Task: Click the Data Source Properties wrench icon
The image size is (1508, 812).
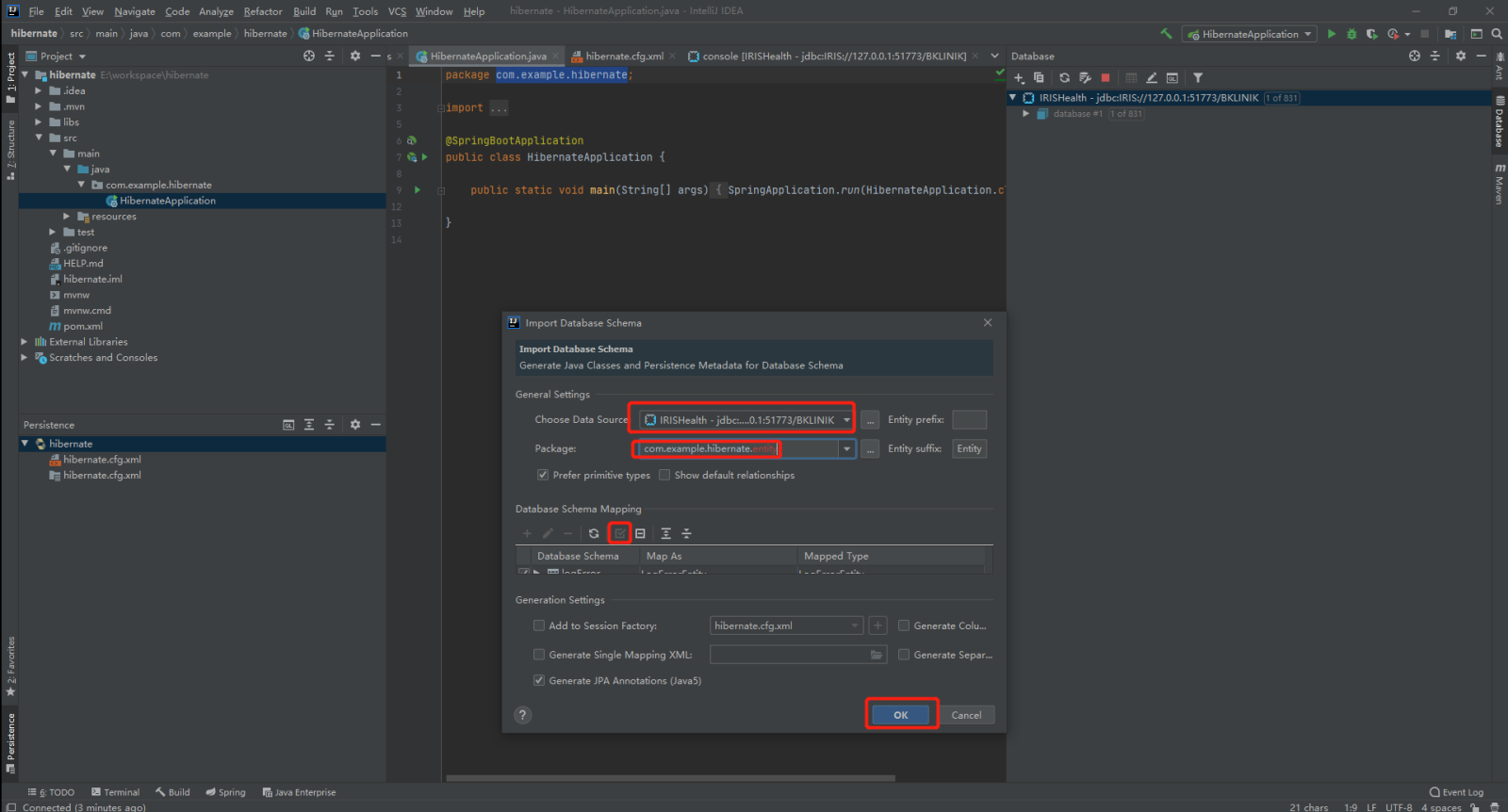Action: pos(1085,78)
